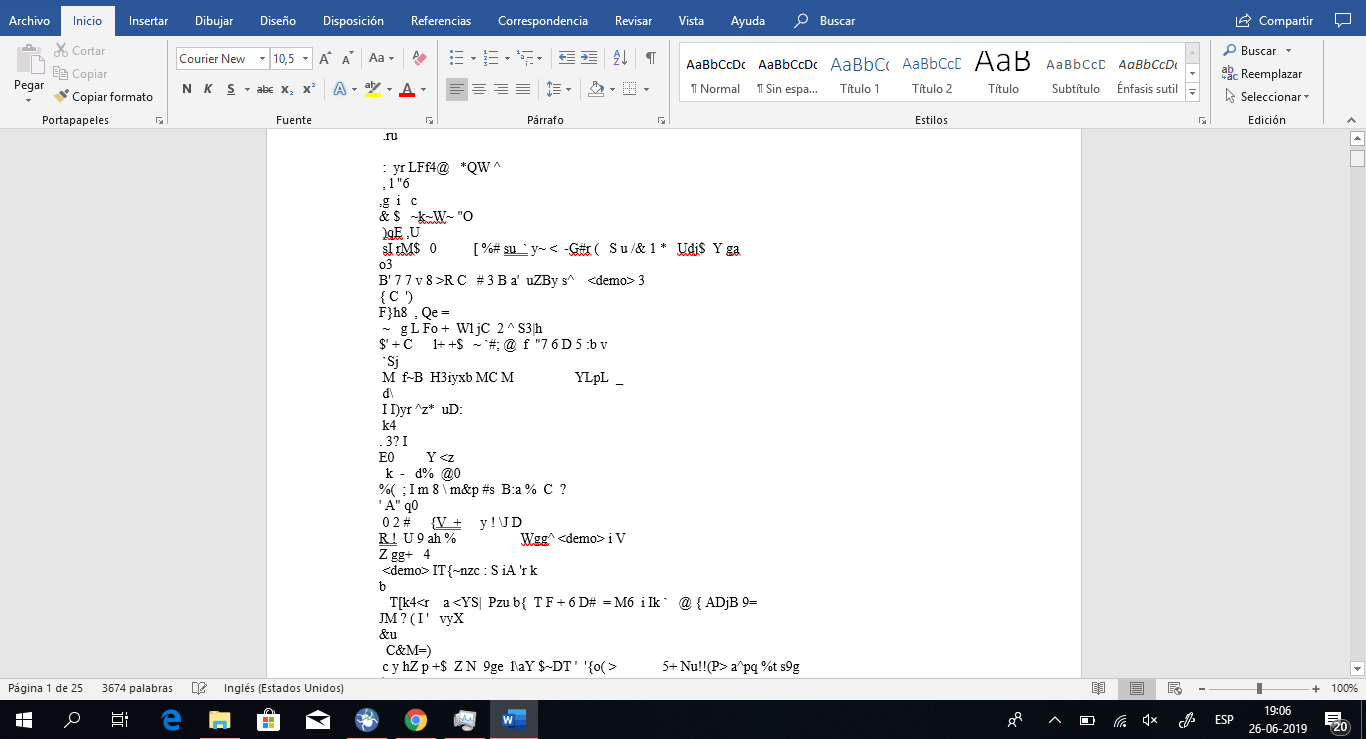
Task: Click the sort A-Z icon
Action: [x=619, y=58]
